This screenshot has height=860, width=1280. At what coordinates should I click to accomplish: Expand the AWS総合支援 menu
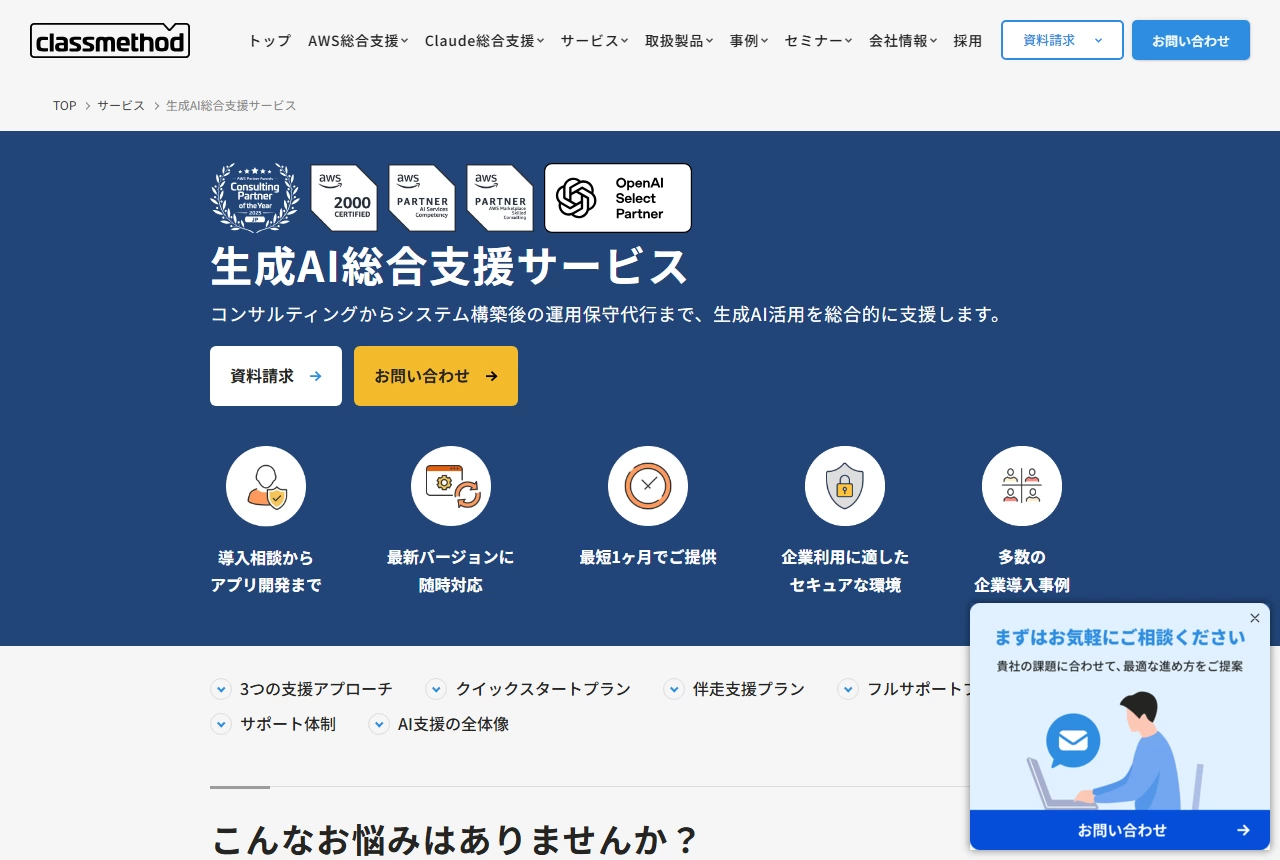click(x=358, y=41)
